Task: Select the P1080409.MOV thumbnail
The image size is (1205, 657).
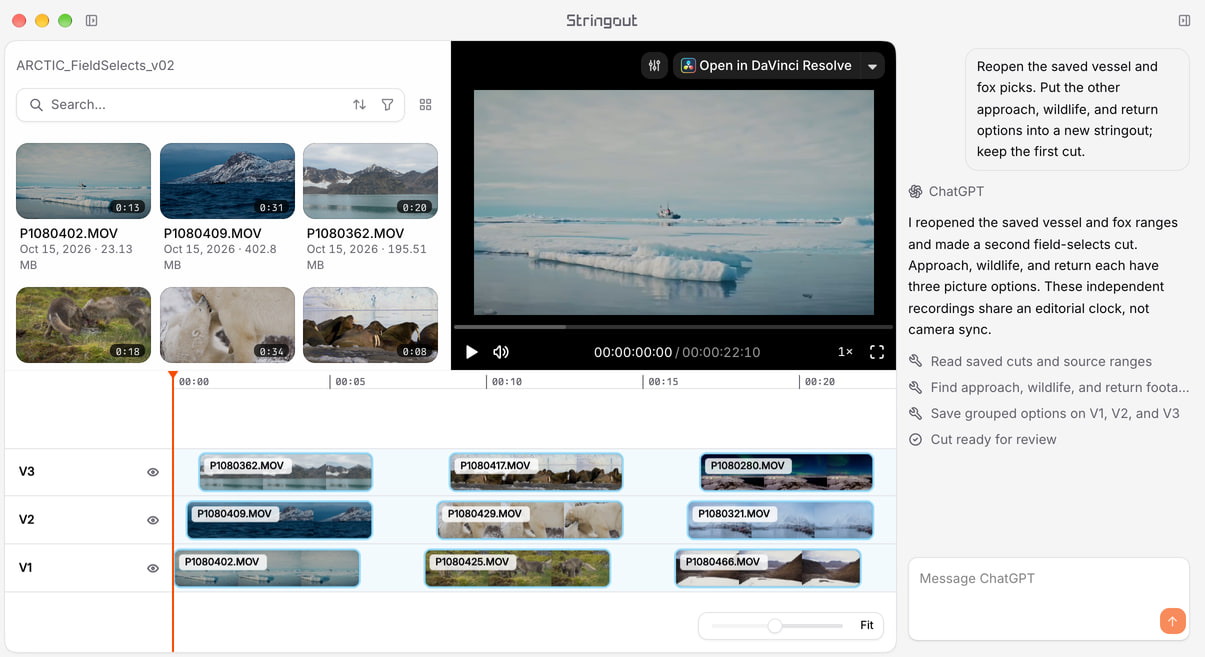Action: point(227,181)
